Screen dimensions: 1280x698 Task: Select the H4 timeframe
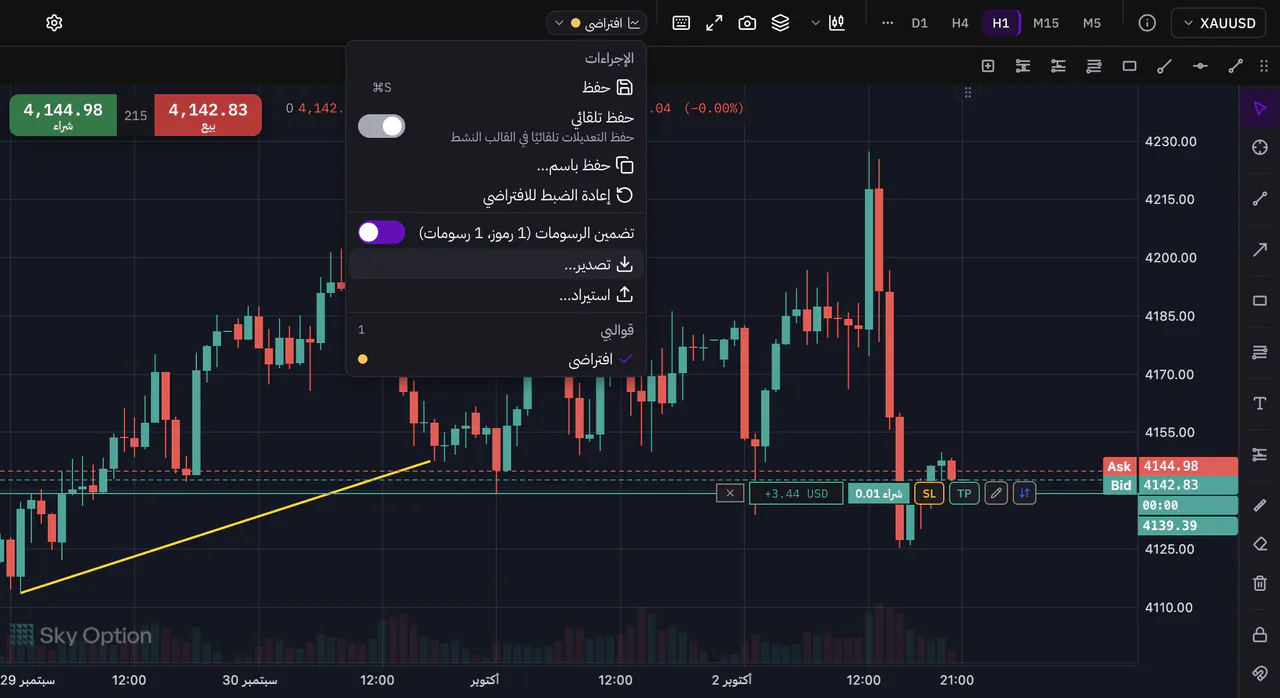(x=960, y=23)
